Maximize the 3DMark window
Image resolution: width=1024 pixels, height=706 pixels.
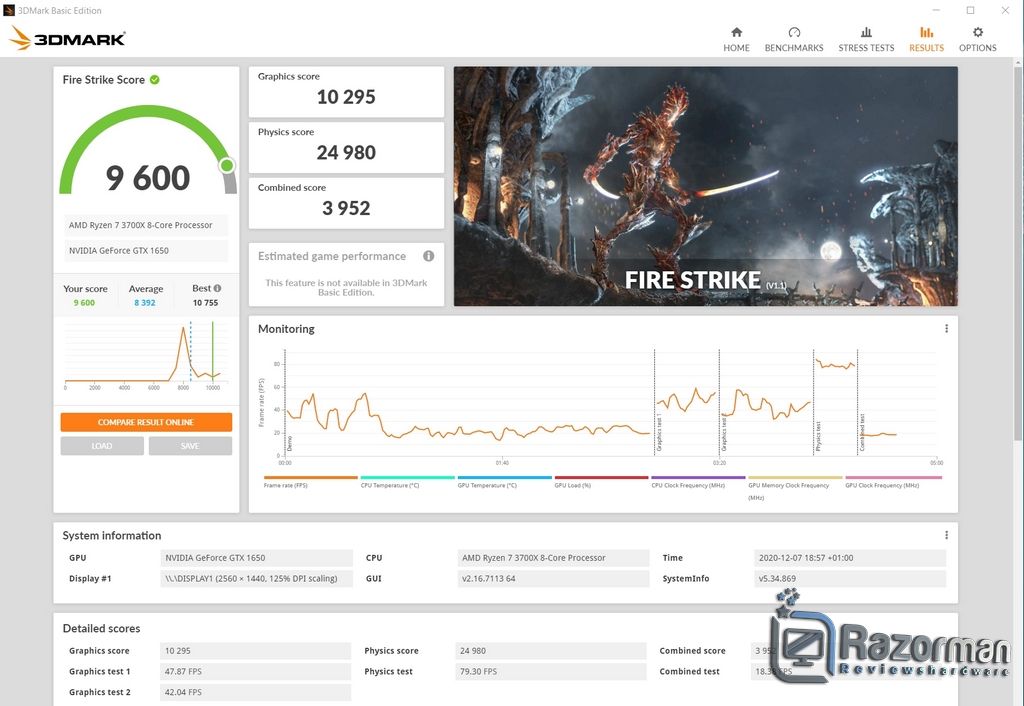pos(970,10)
